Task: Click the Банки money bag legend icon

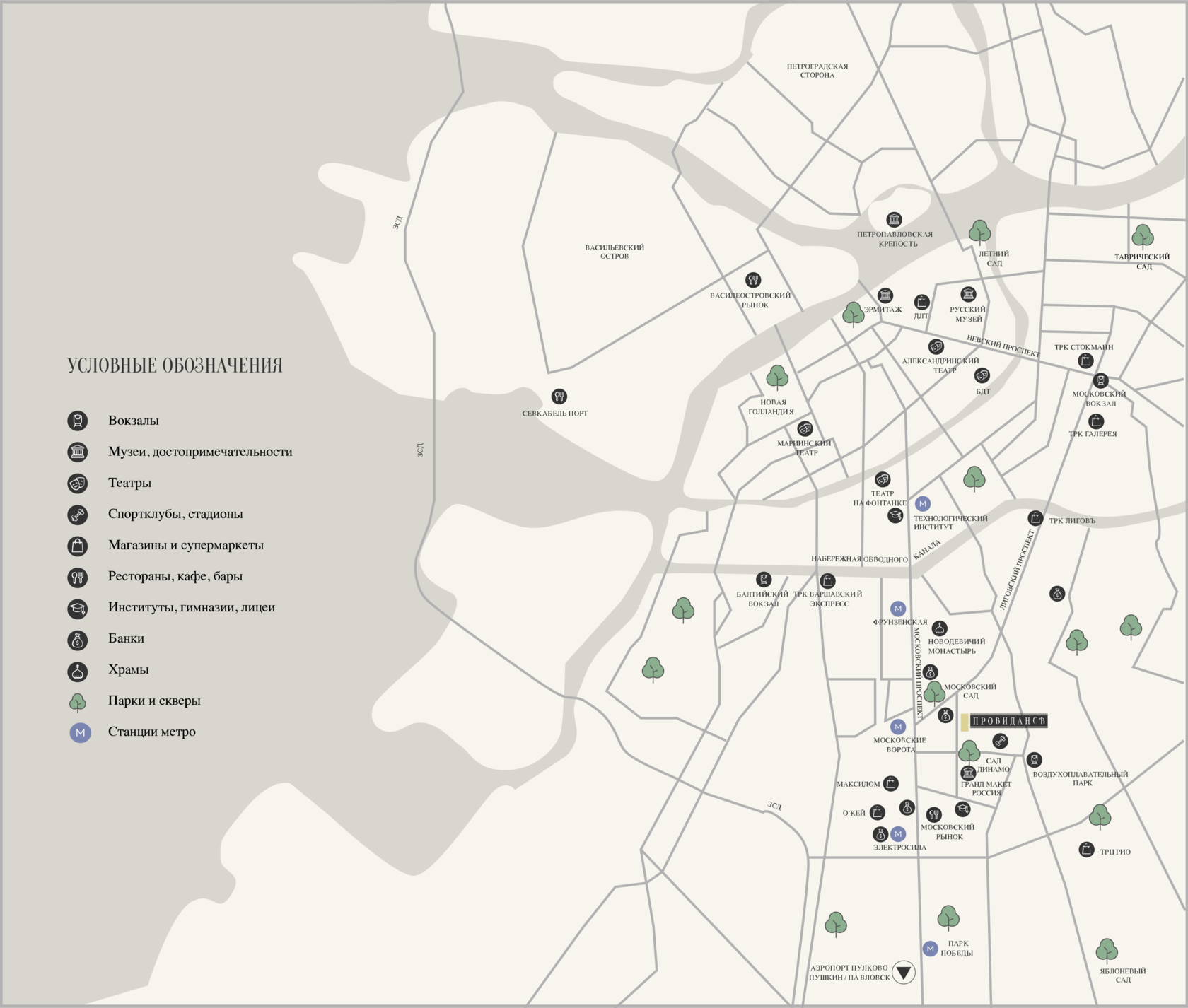Action: click(78, 640)
